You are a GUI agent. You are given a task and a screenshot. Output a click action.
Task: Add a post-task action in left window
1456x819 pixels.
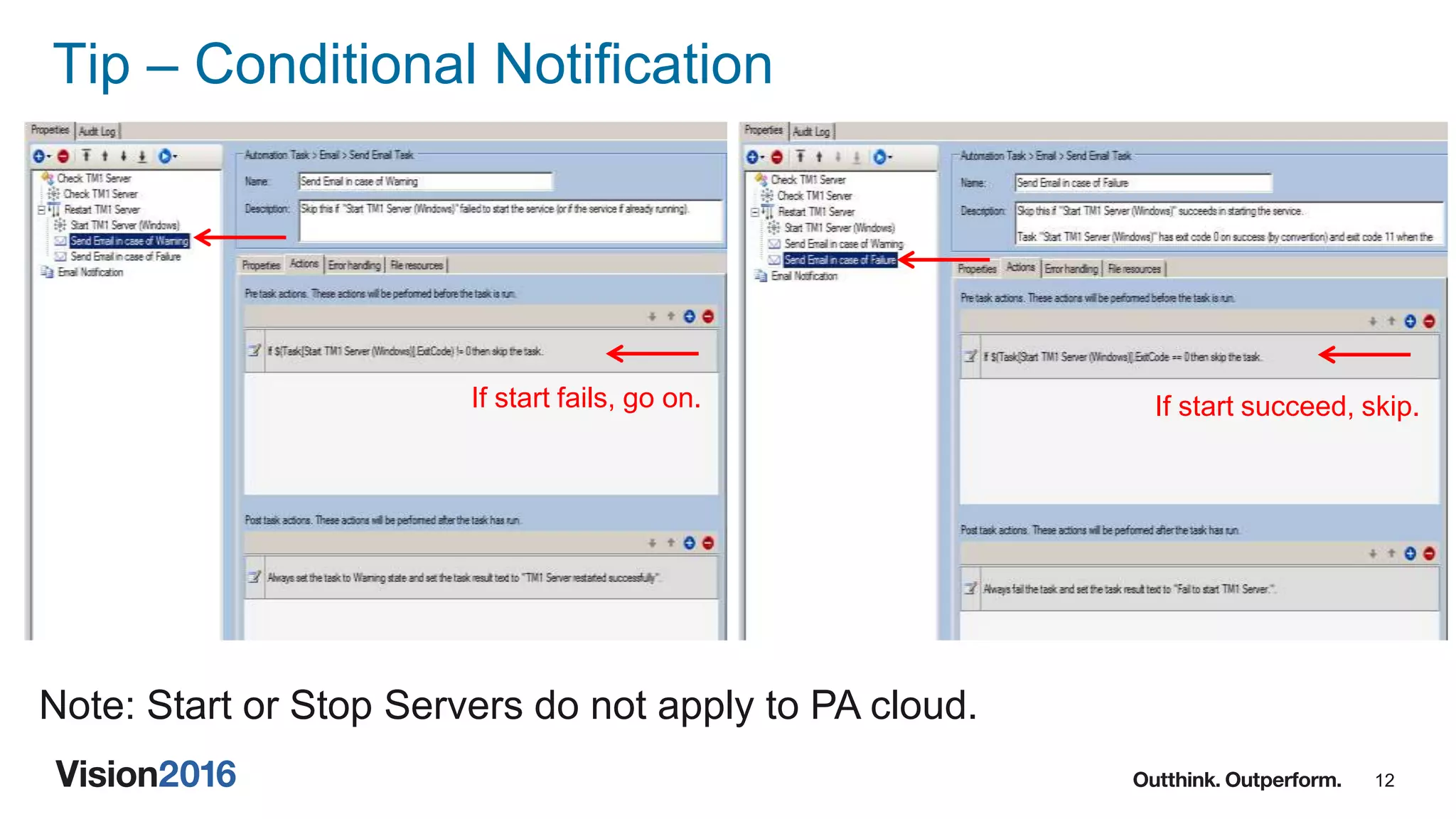pos(689,543)
